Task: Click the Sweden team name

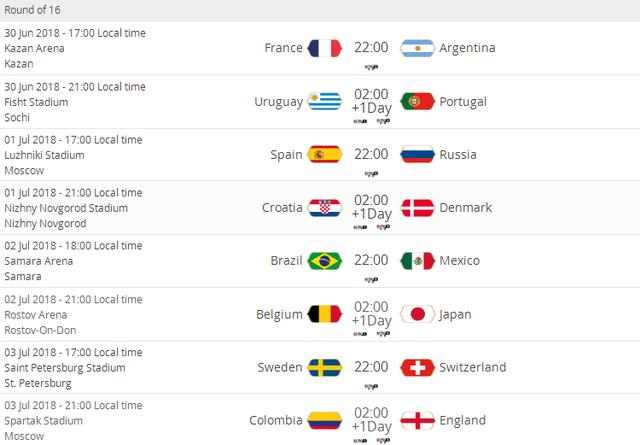Action: [280, 367]
